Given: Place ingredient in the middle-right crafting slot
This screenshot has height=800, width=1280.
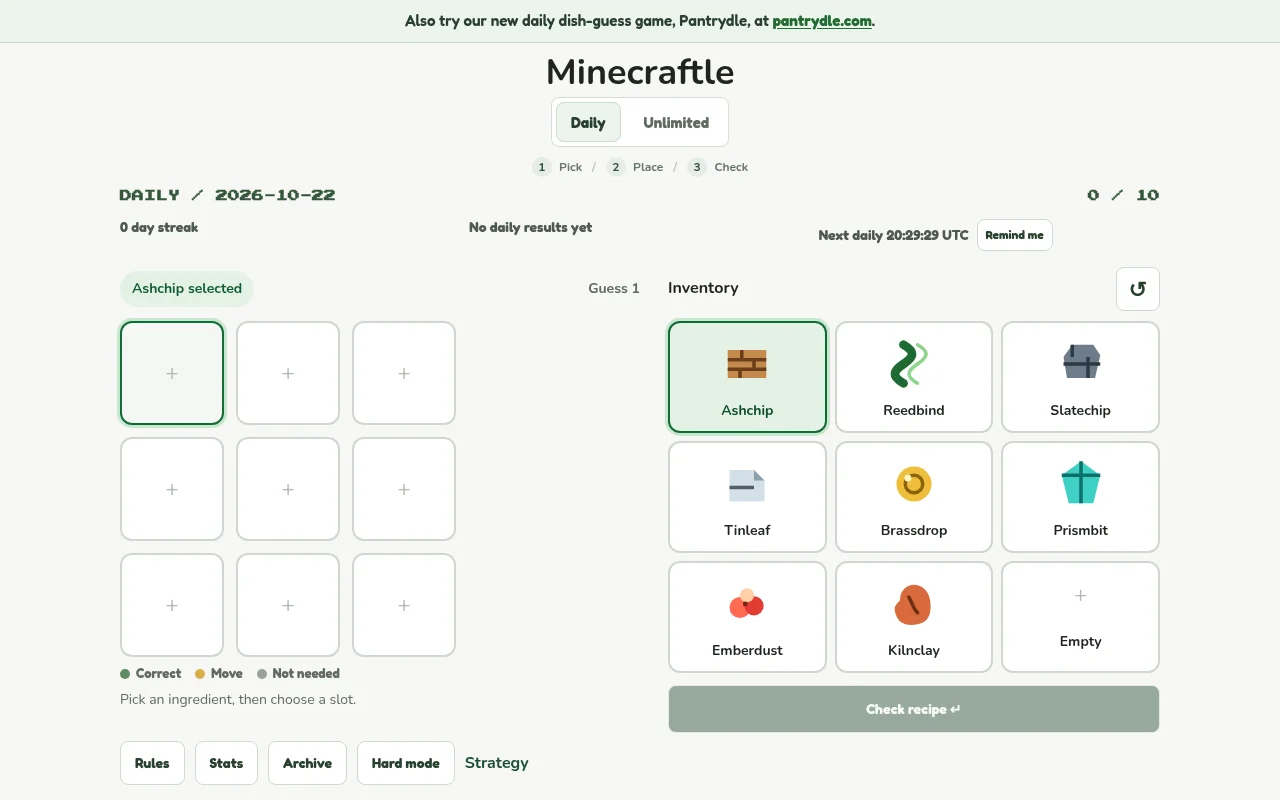Looking at the screenshot, I should pyautogui.click(x=404, y=489).
